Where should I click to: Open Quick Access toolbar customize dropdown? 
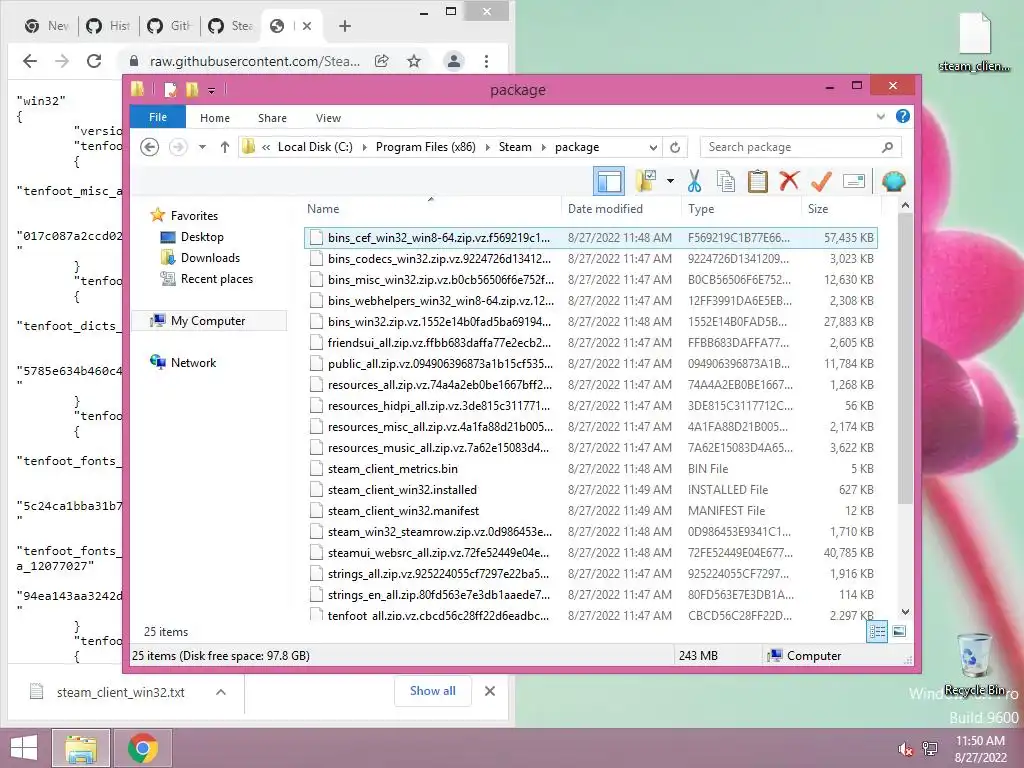(x=212, y=90)
